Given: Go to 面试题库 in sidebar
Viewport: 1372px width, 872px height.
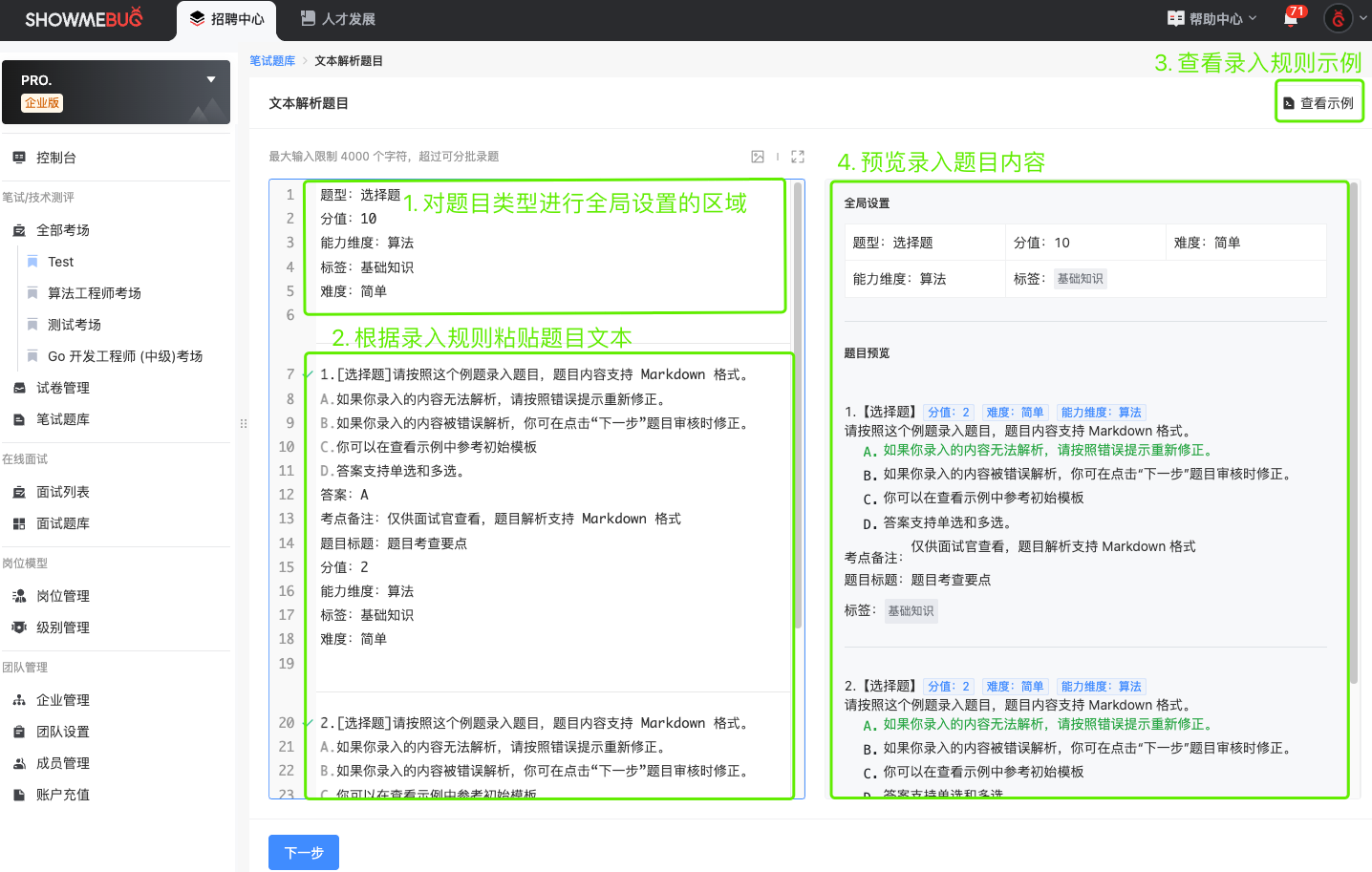Looking at the screenshot, I should [62, 523].
